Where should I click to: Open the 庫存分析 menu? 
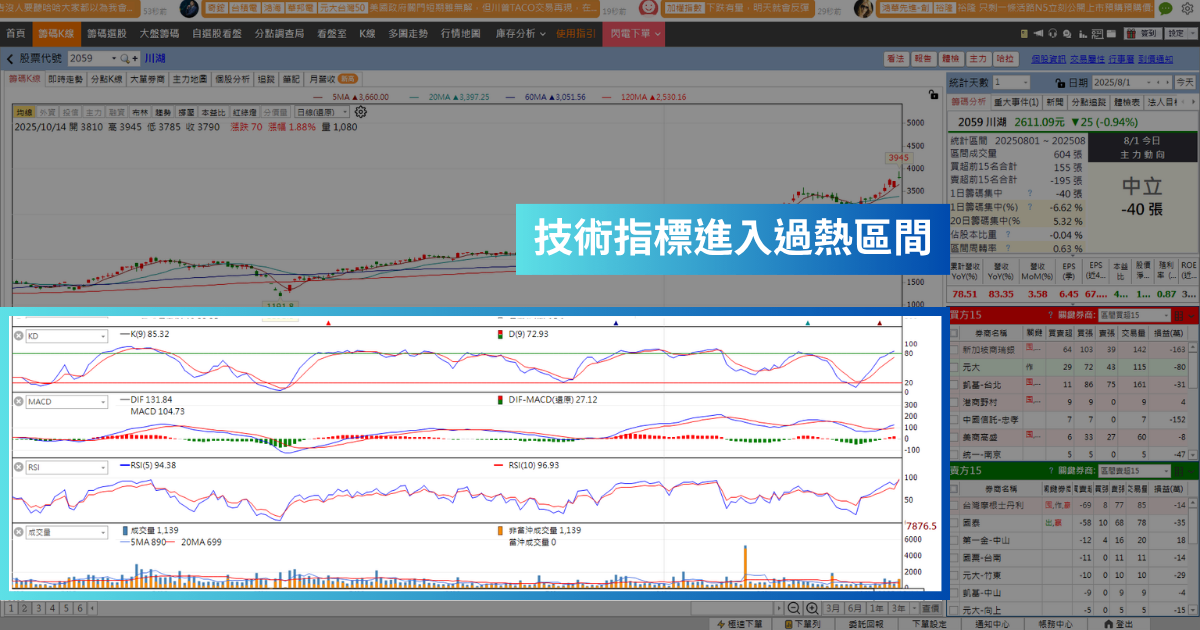pos(520,33)
